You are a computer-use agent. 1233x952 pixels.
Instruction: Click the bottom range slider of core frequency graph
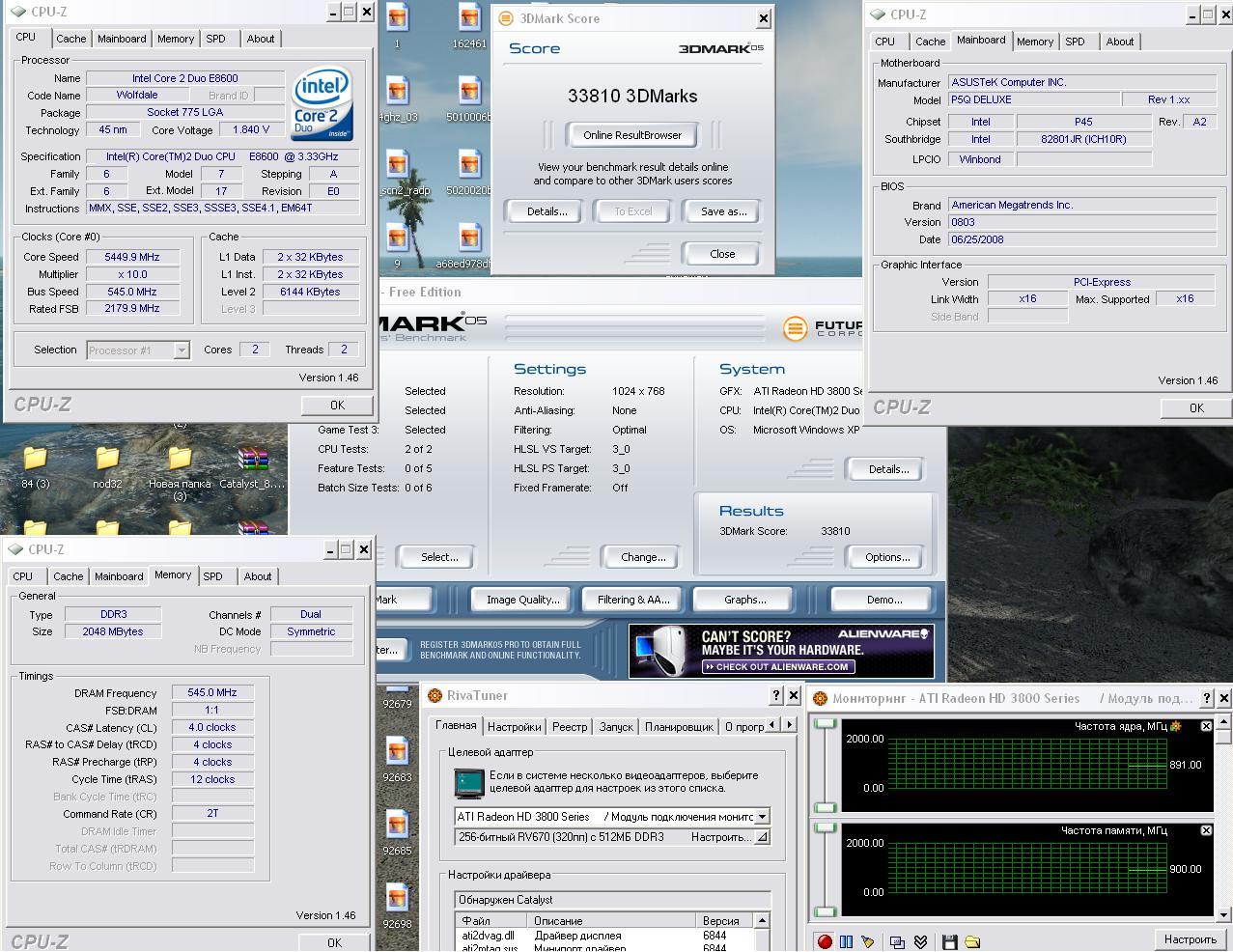pos(825,807)
